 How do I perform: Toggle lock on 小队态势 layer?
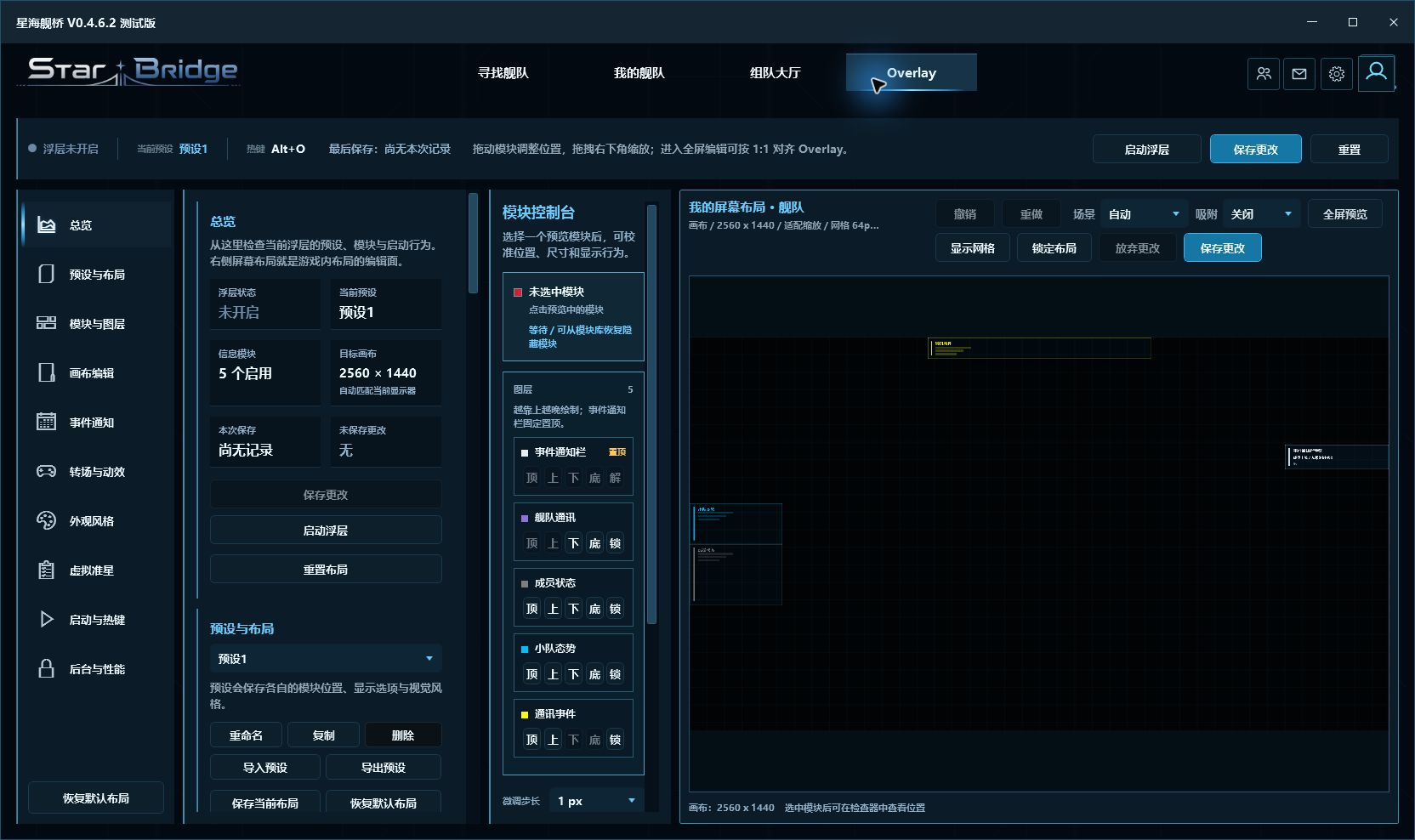615,674
